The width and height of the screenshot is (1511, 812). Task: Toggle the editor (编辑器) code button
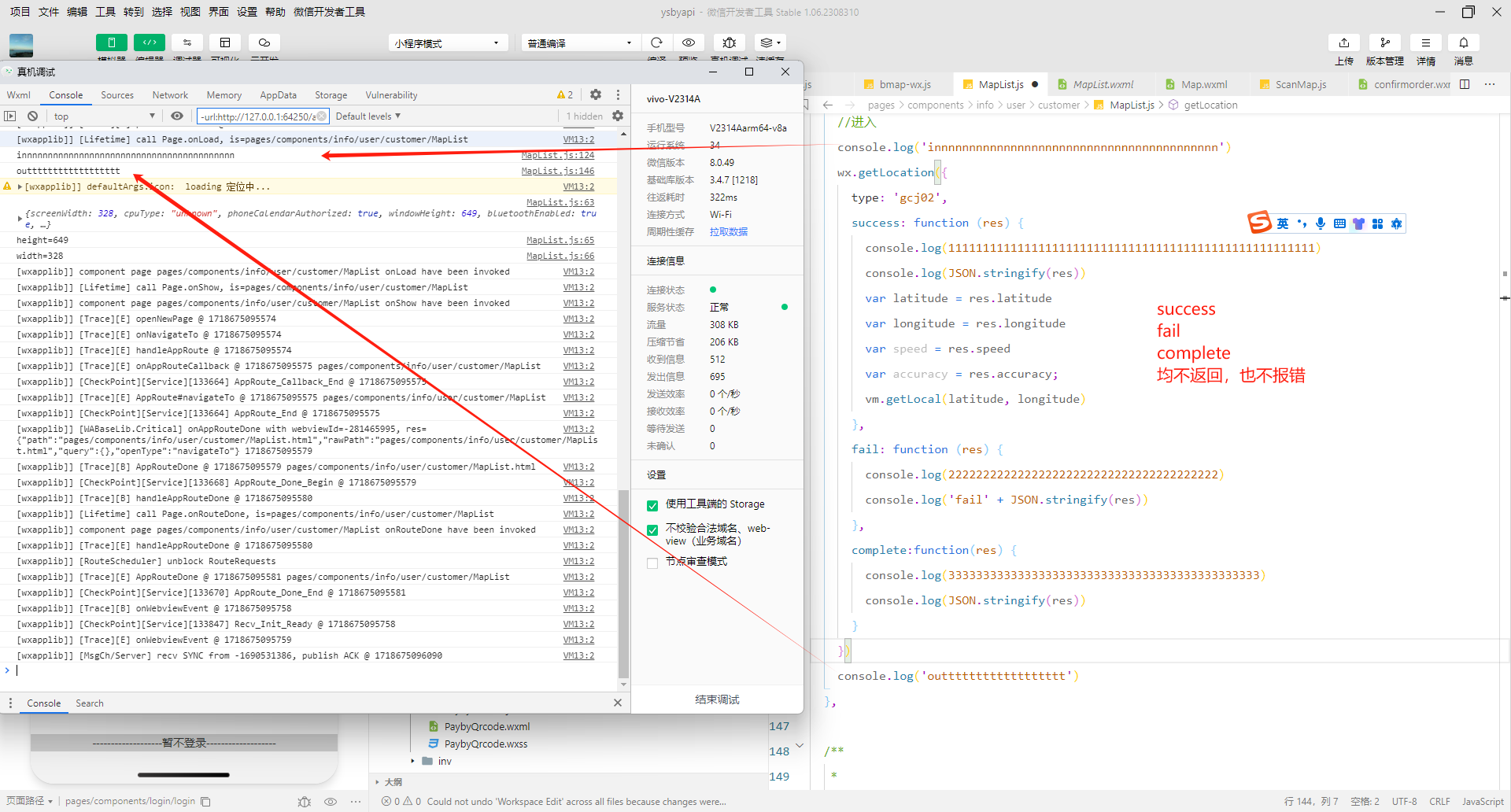pyautogui.click(x=150, y=42)
